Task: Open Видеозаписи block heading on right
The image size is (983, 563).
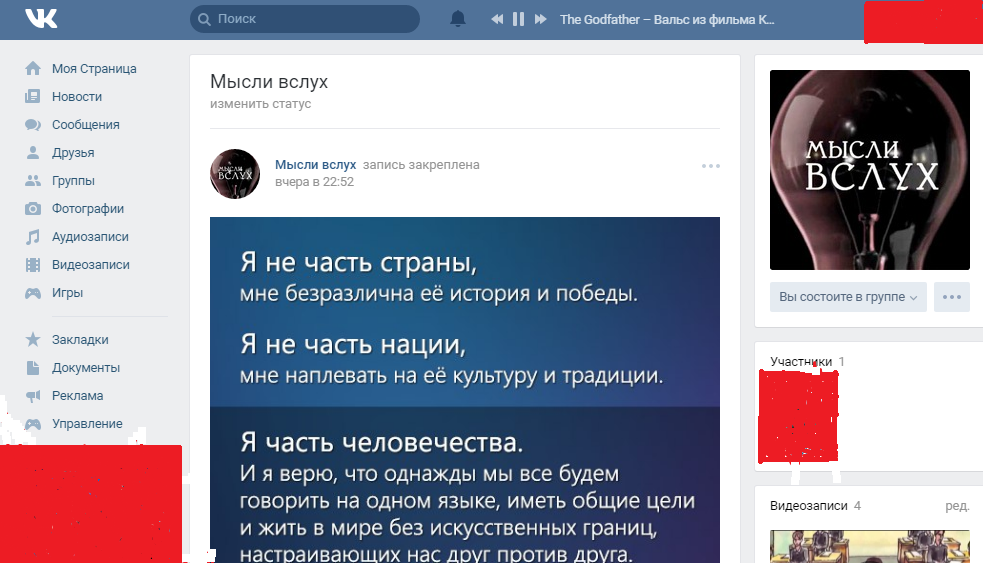Action: pos(809,506)
